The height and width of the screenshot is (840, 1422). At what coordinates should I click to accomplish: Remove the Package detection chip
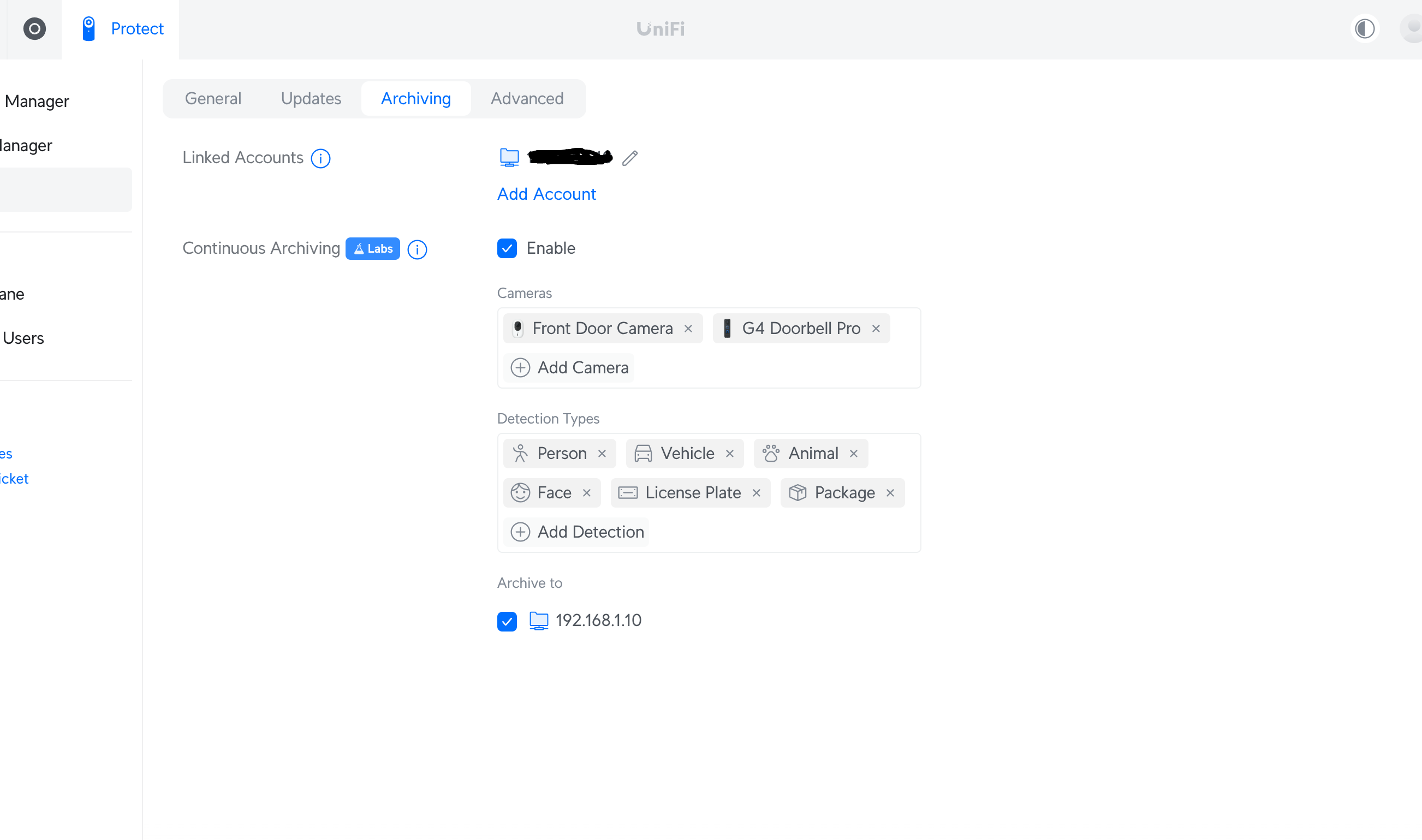click(890, 493)
